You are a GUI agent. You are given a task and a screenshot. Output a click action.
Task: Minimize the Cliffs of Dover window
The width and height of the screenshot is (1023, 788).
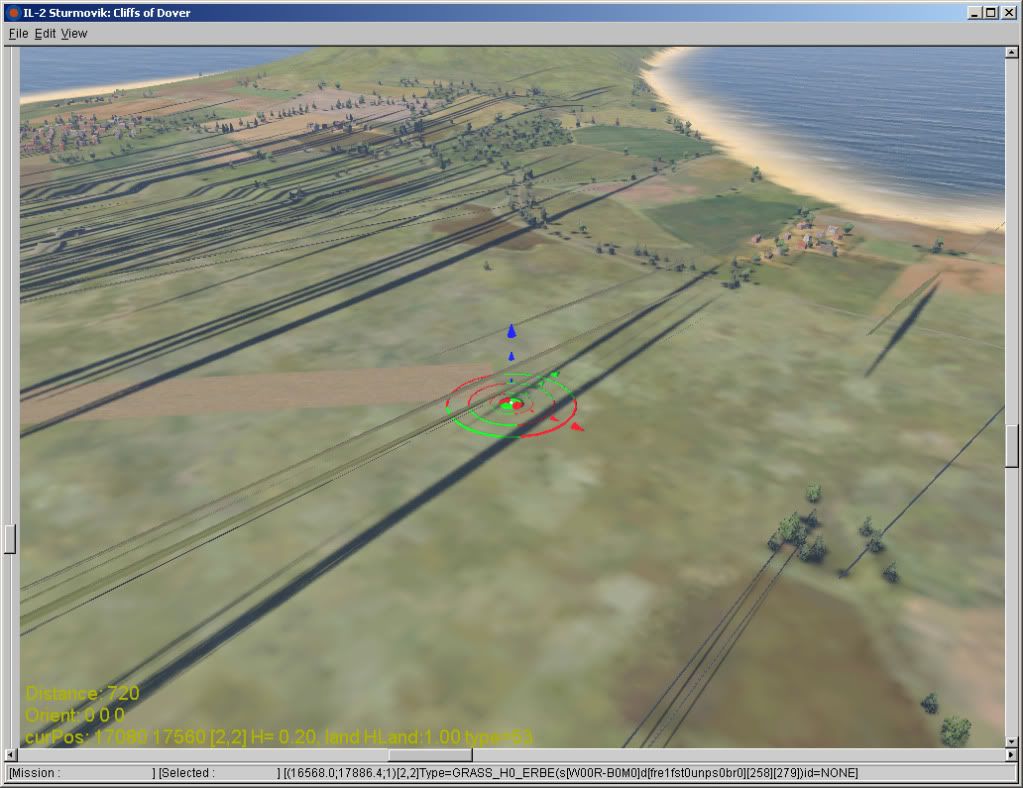(x=975, y=12)
